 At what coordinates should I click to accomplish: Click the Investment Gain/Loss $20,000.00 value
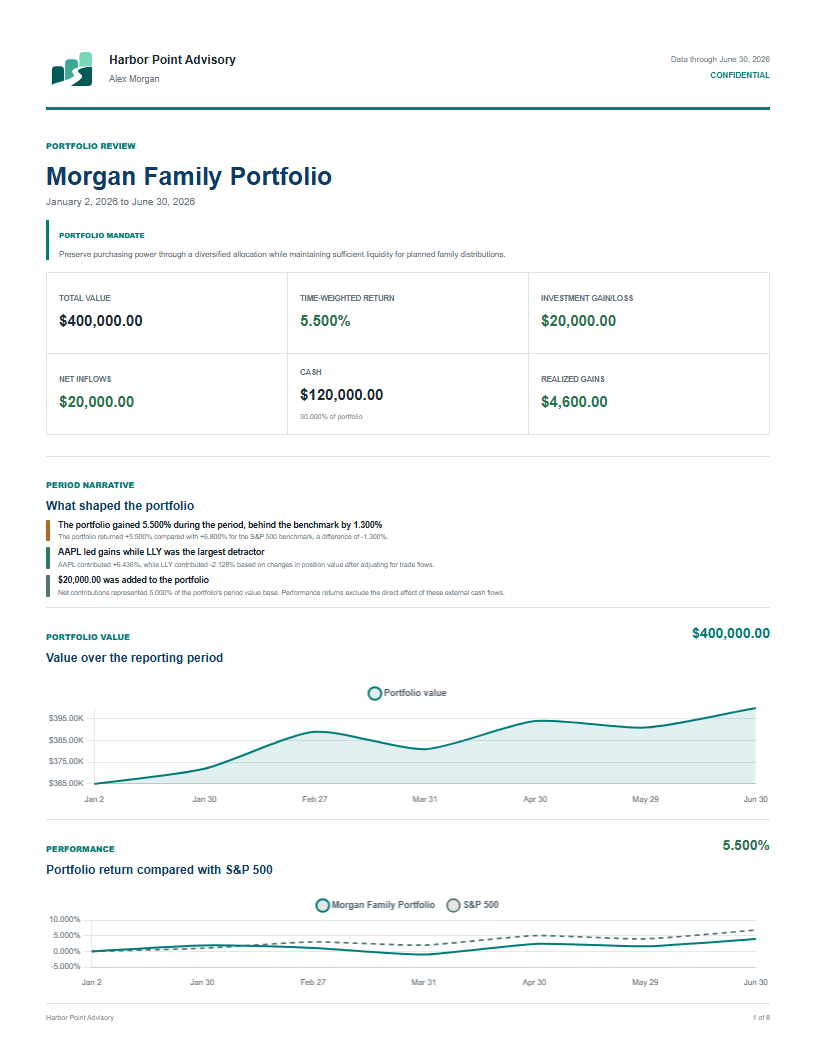(x=578, y=321)
